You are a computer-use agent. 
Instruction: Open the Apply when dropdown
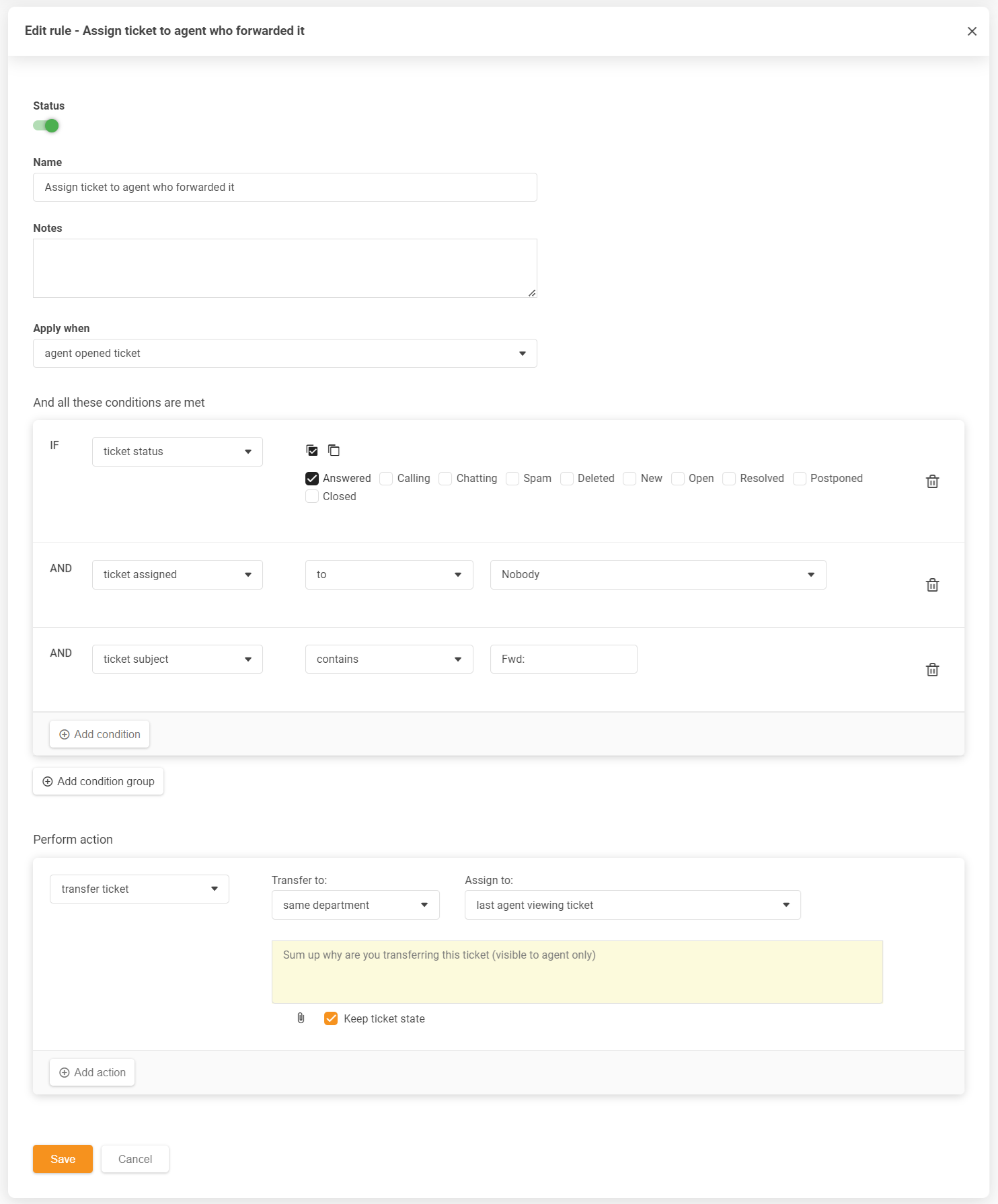click(284, 354)
